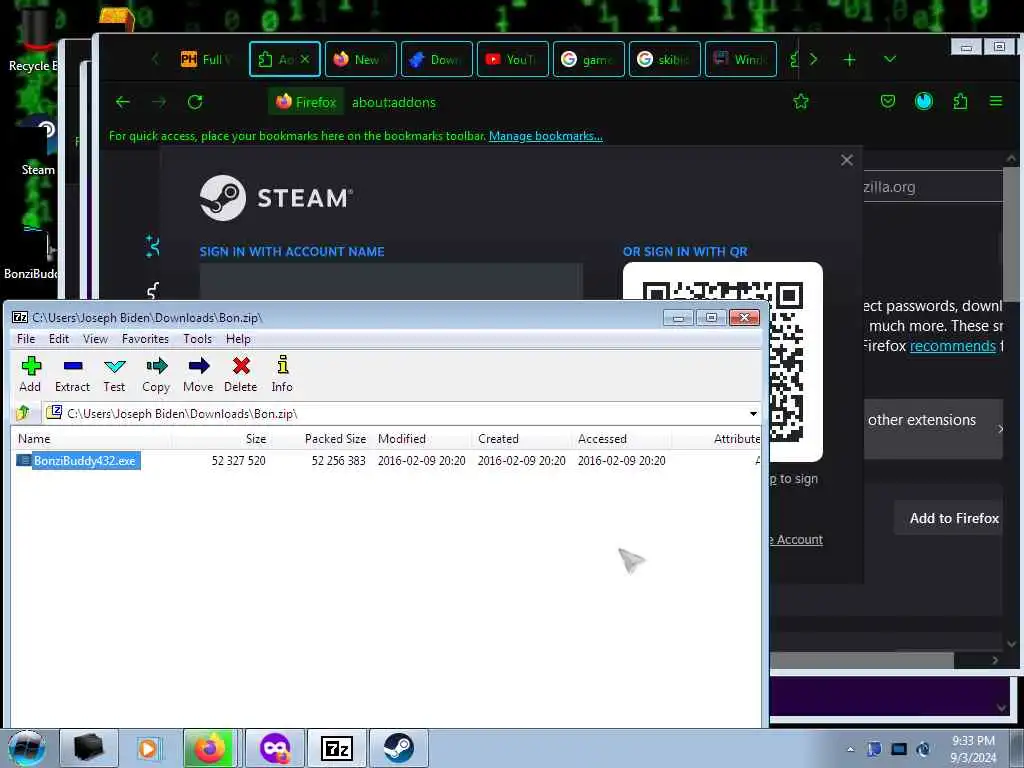Open Info for the selected file

pos(282,374)
